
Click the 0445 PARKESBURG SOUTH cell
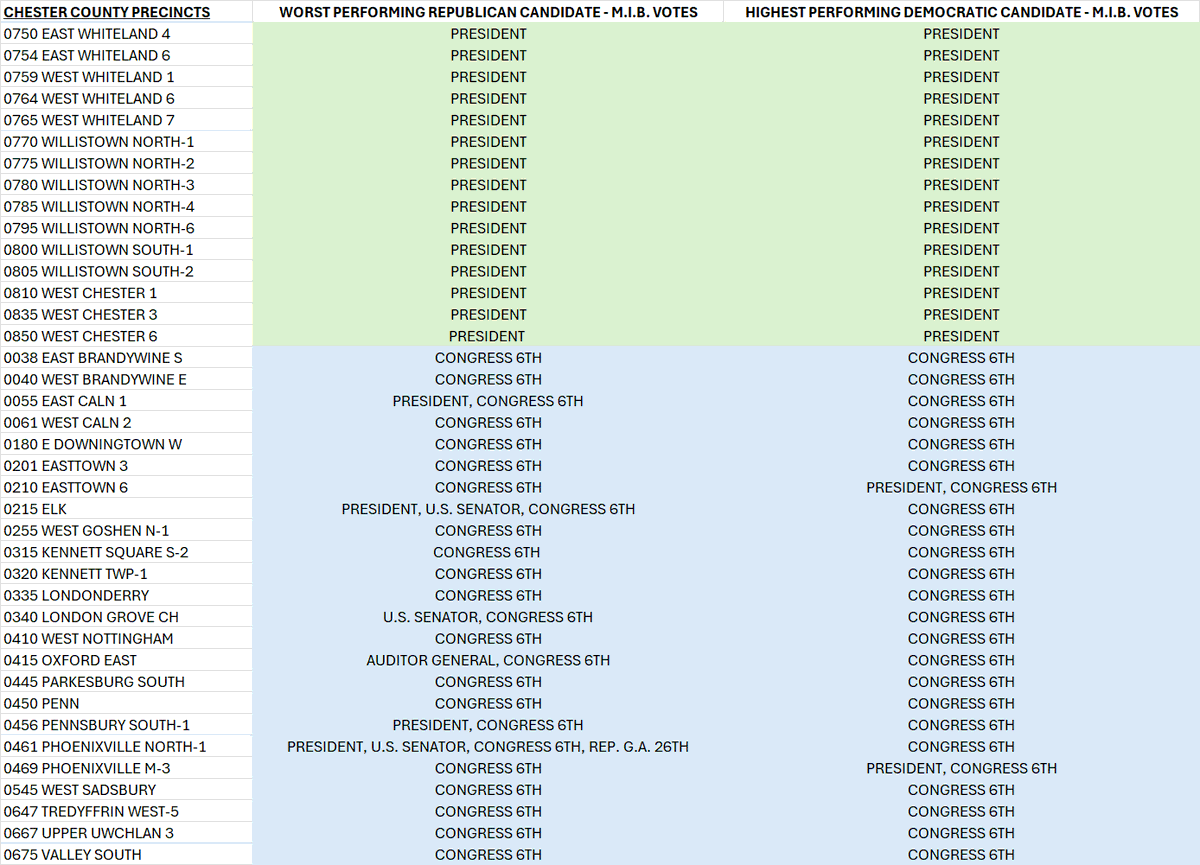(126, 682)
